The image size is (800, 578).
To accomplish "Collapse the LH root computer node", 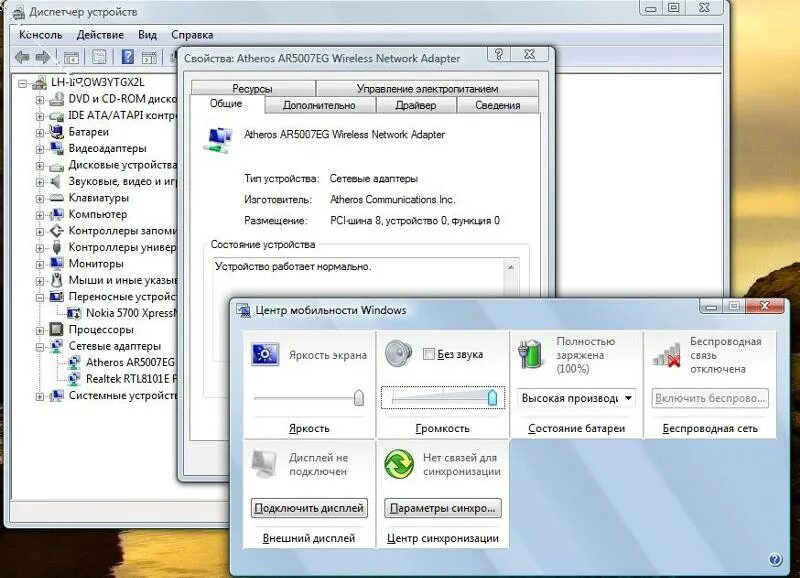I will (x=22, y=83).
